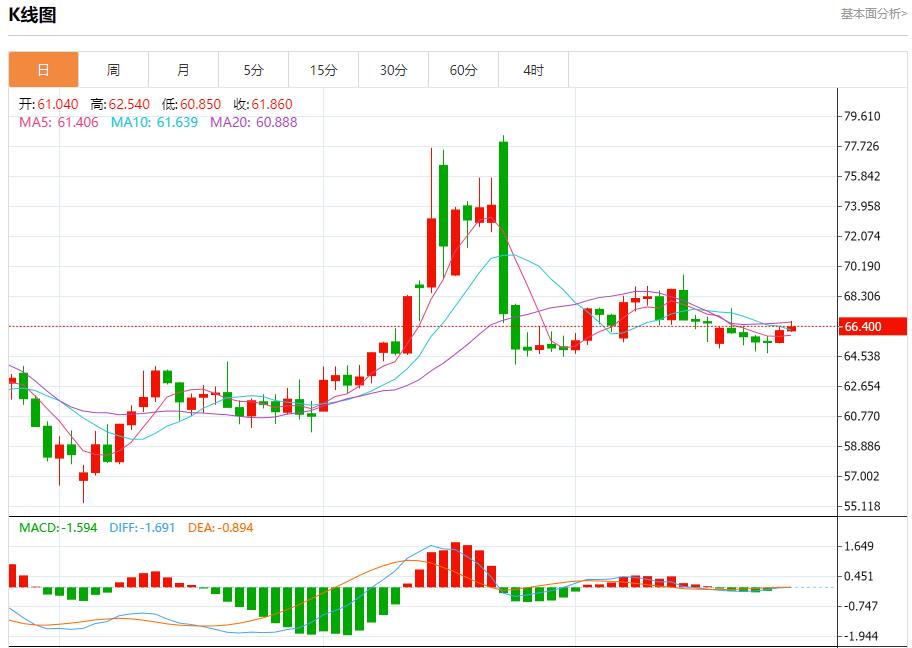Click the K线图 chart title
The width and height of the screenshot is (912, 648).
pos(33,14)
